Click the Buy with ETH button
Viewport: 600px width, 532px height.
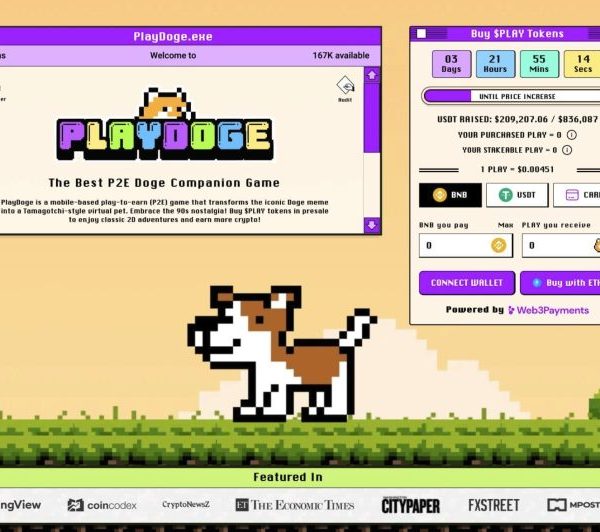point(560,283)
